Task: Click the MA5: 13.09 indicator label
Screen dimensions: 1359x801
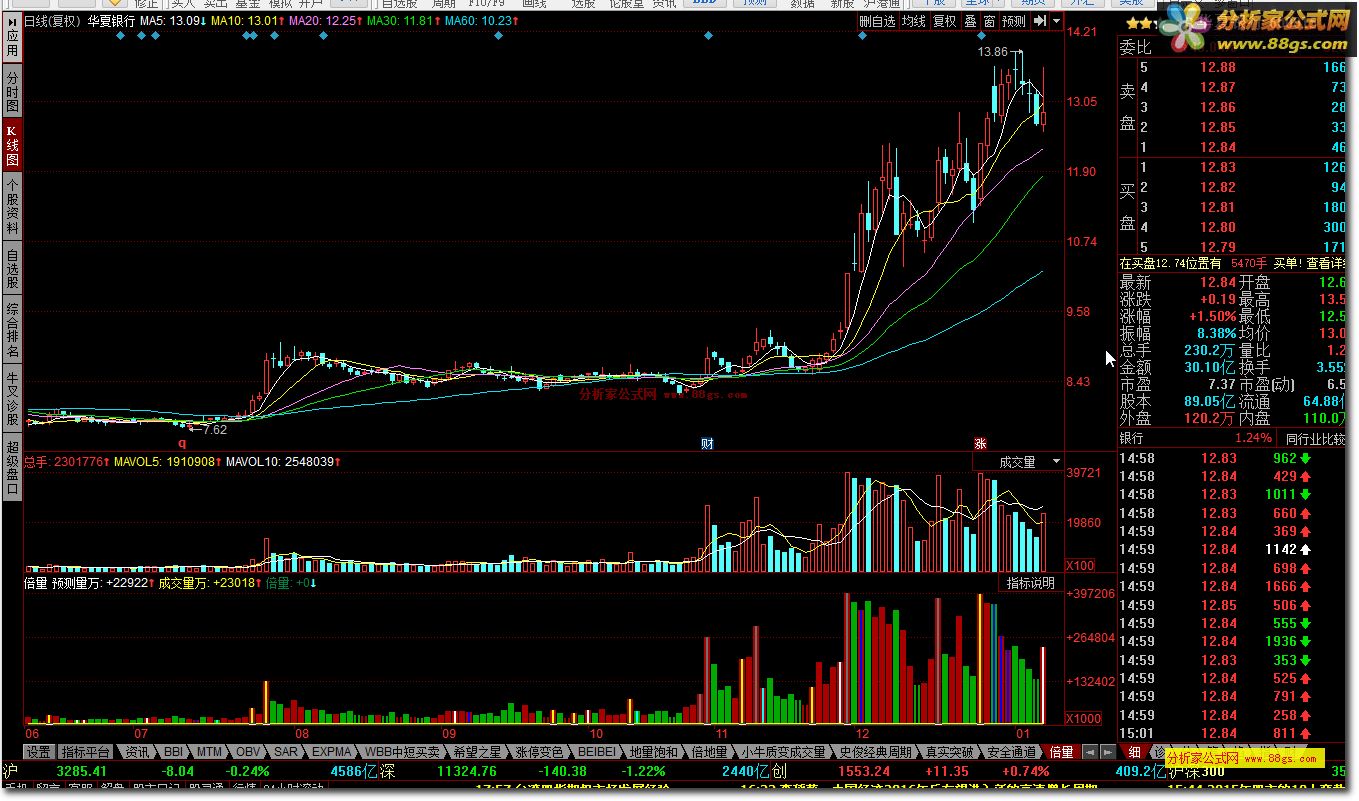Action: tap(173, 20)
